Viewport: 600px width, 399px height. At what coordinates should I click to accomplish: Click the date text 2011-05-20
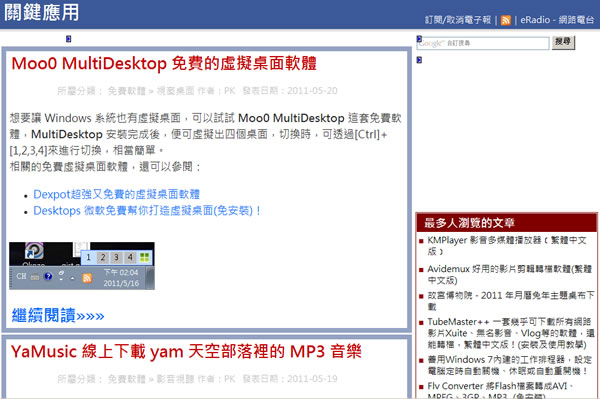pyautogui.click(x=312, y=91)
